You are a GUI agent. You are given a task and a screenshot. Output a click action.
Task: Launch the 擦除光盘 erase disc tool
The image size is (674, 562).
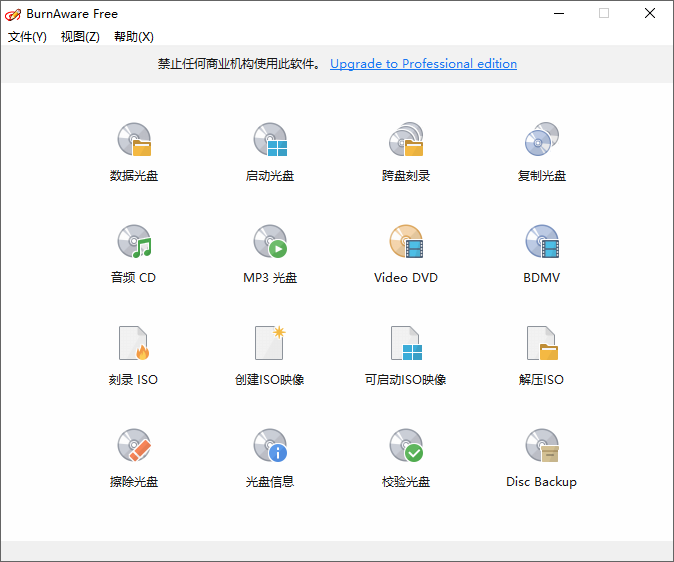pyautogui.click(x=134, y=445)
